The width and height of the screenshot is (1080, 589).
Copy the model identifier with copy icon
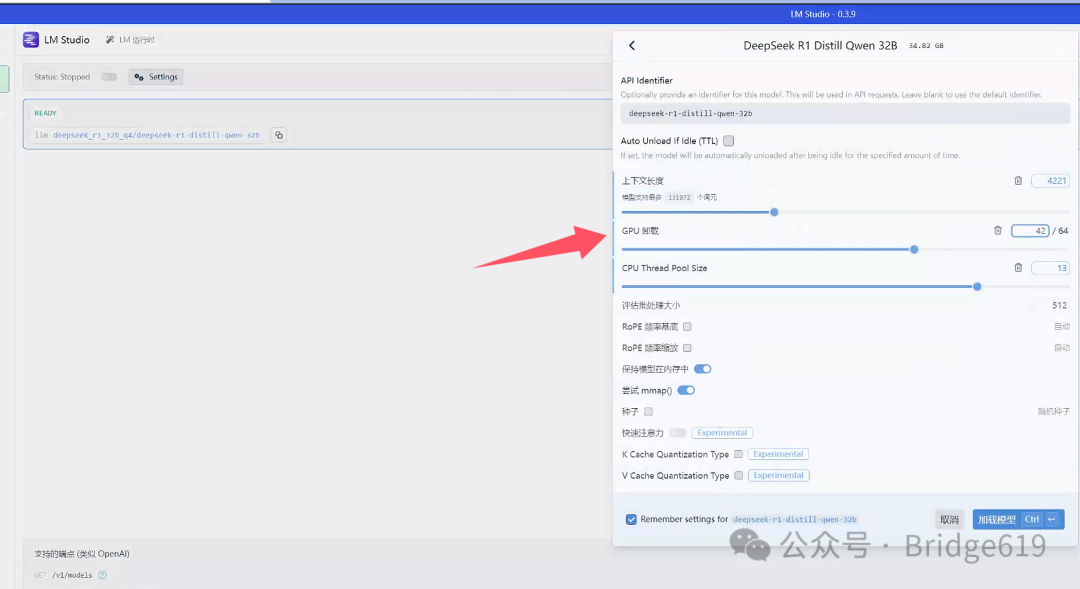point(279,135)
